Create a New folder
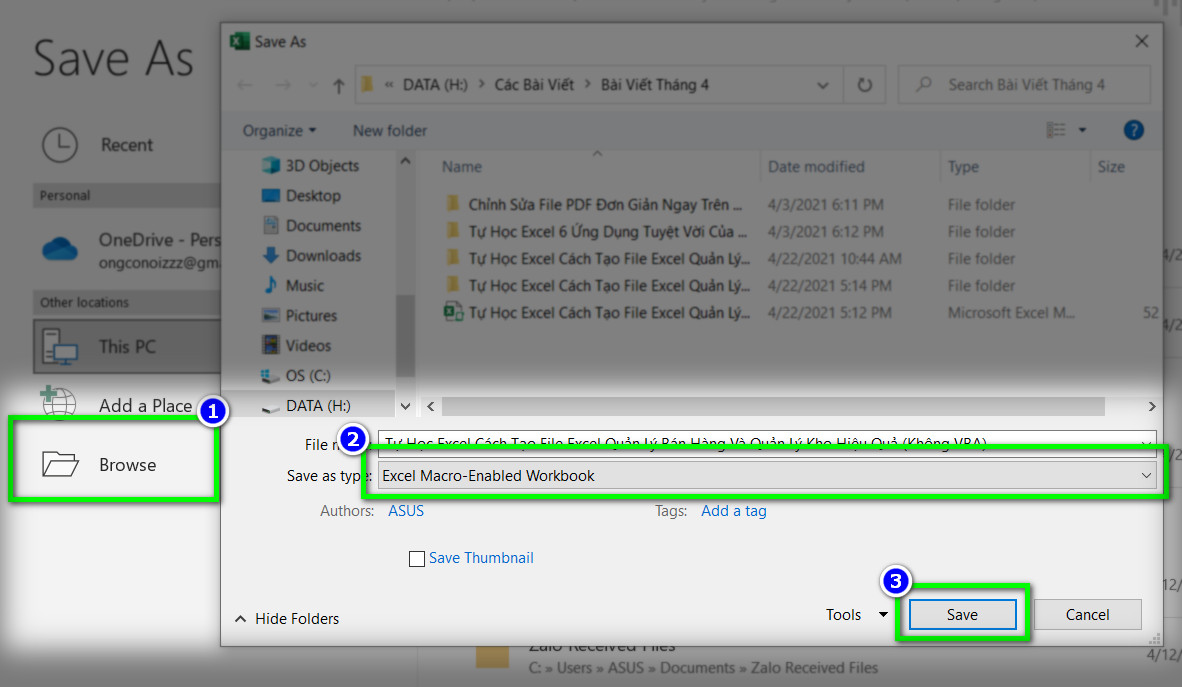Screen dimensions: 1182x687 (x=390, y=130)
